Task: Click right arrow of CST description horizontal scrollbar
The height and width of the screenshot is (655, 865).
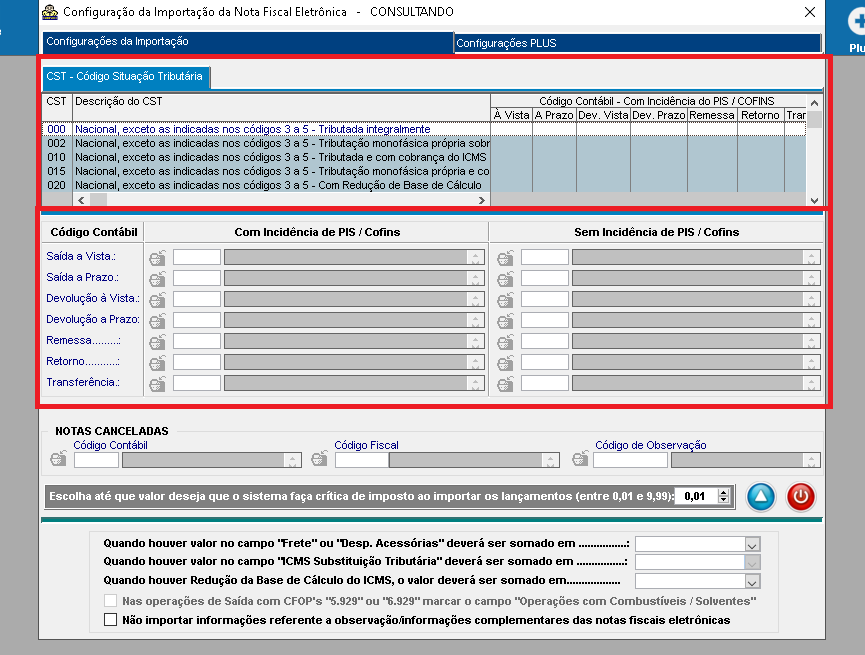Action: click(x=482, y=200)
